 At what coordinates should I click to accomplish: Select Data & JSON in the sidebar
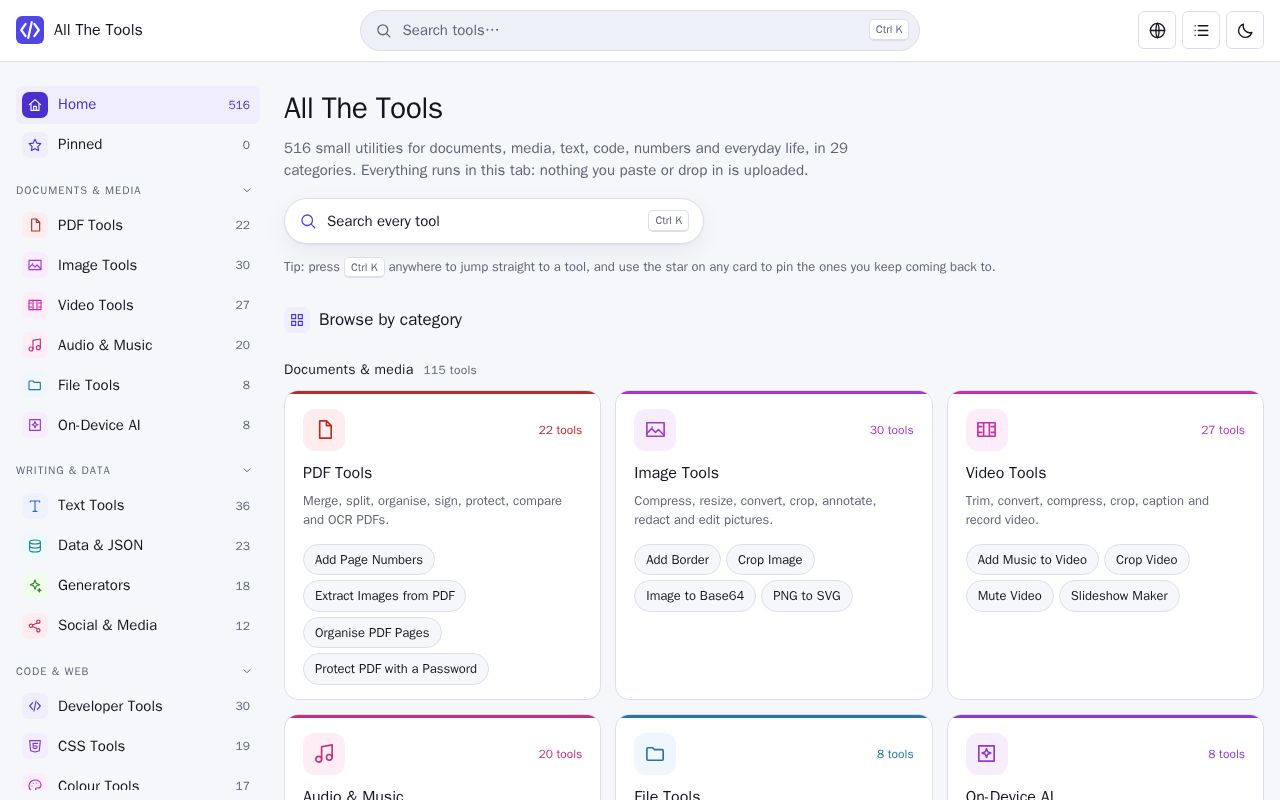(138, 545)
